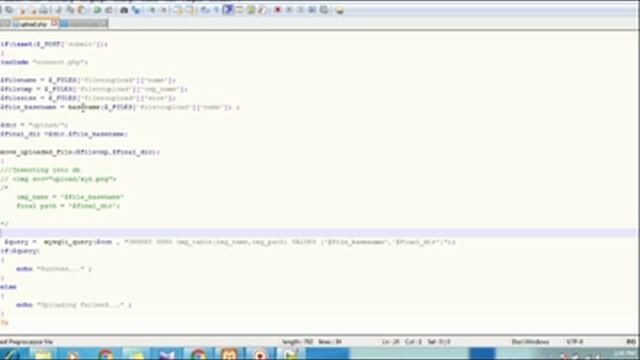This screenshot has height=360, width=640.
Task: Click the else keyword line
Action: (x=8, y=287)
